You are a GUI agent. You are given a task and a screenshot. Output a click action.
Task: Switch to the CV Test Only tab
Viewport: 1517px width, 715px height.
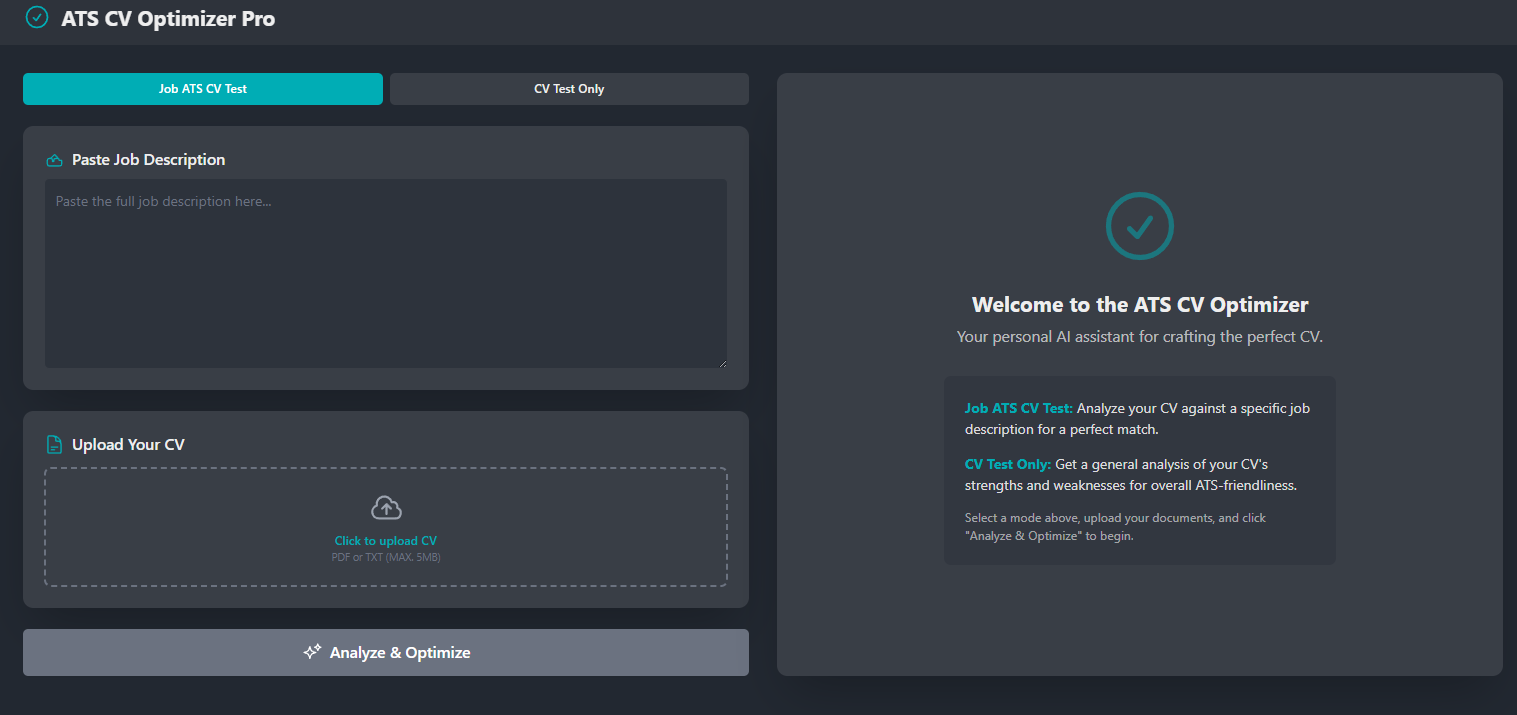[569, 89]
